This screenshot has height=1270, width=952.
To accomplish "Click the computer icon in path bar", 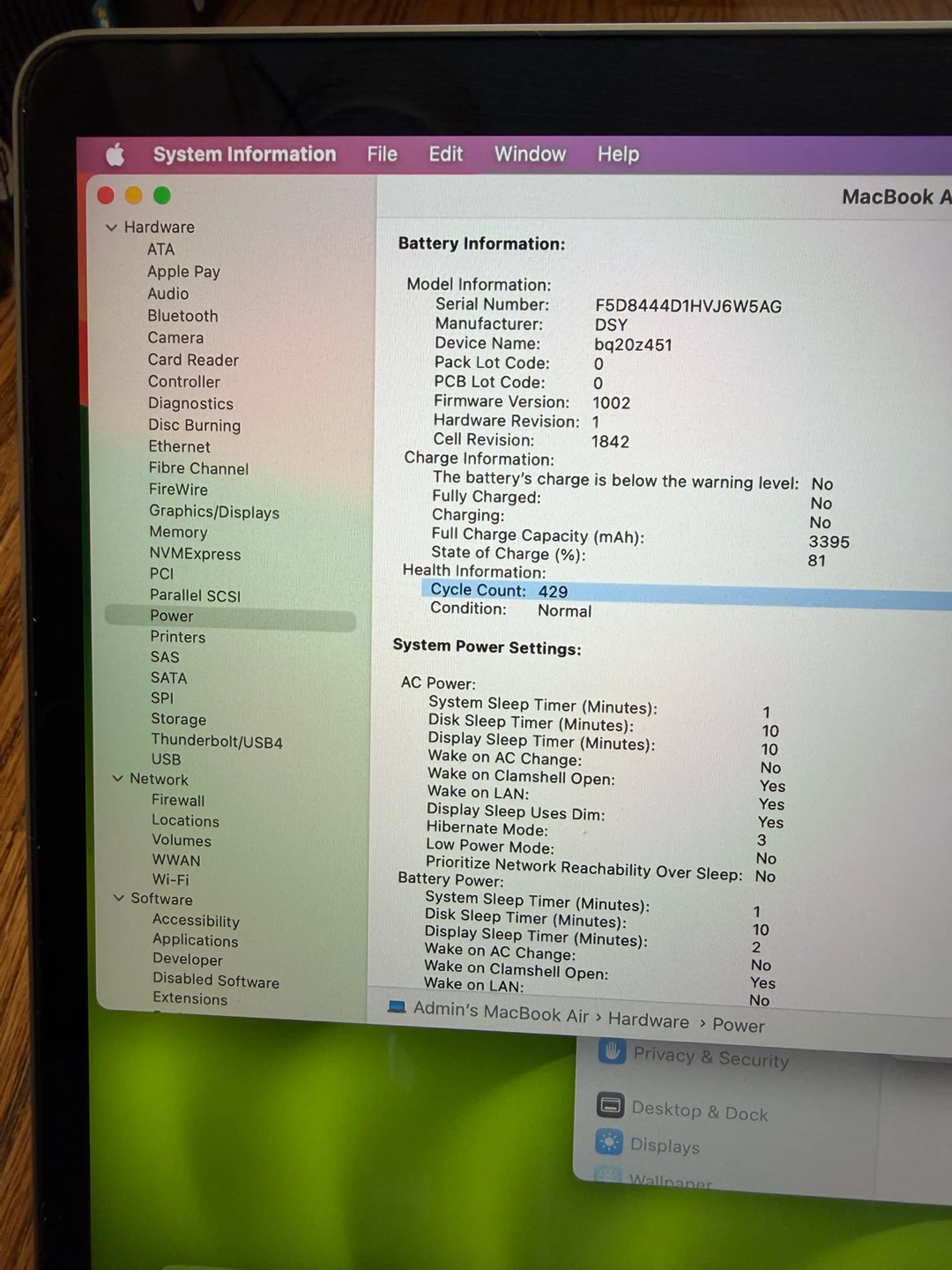I will pyautogui.click(x=397, y=1006).
